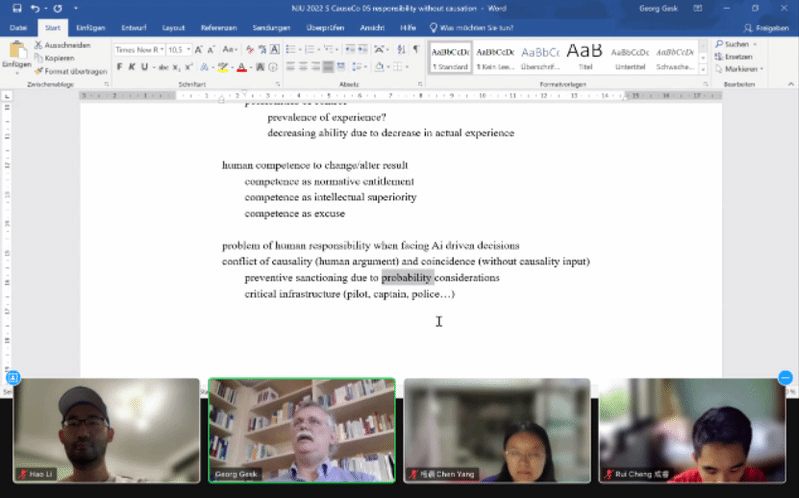This screenshot has width=799, height=498.
Task: Decrease font size with the smaller A icon
Action: (211, 49)
